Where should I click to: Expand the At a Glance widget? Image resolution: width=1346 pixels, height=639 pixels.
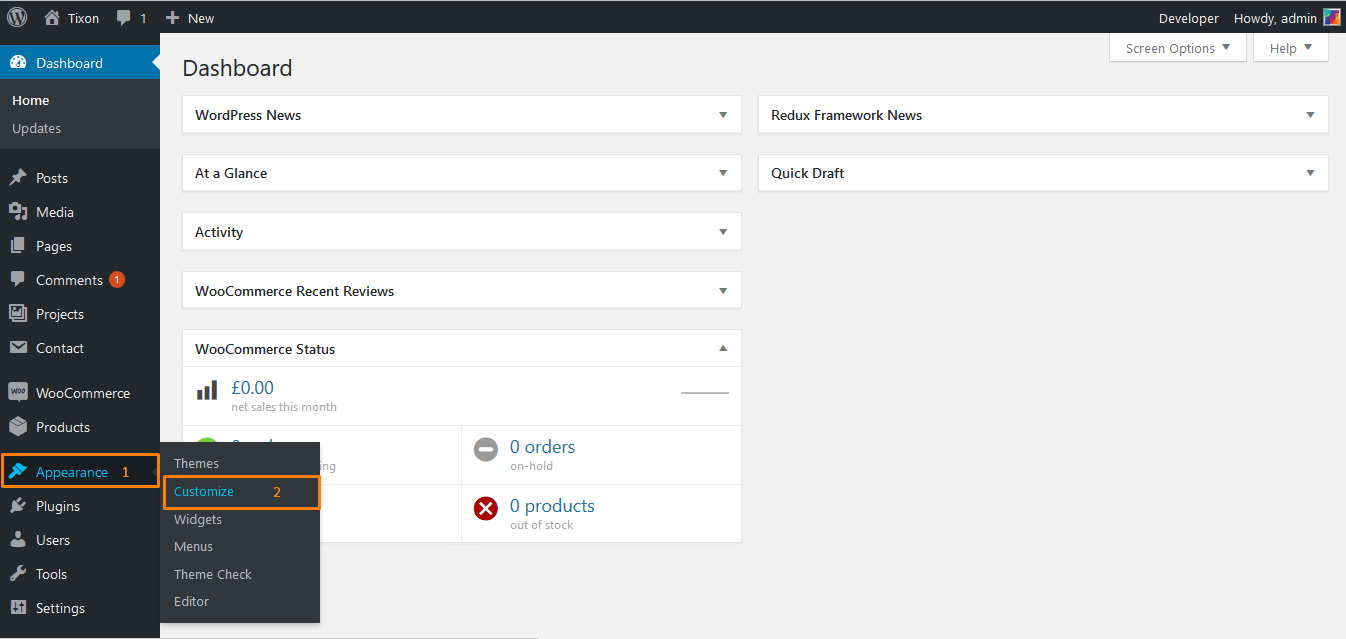[x=723, y=173]
